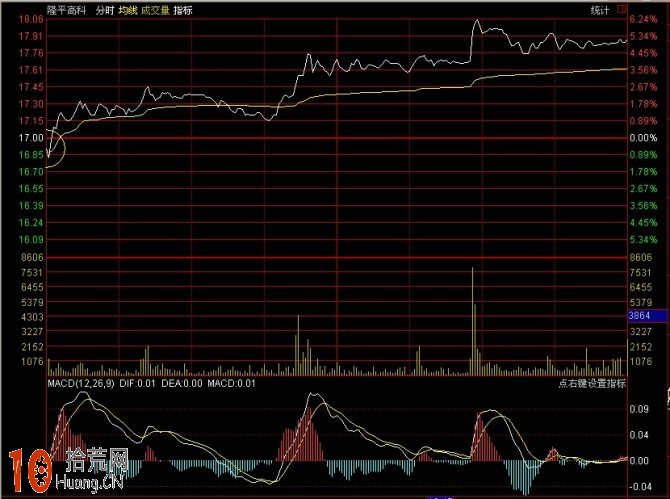This screenshot has width=670, height=499.
Task: Click the blue highlighted 3864 volume marker
Action: click(x=647, y=316)
